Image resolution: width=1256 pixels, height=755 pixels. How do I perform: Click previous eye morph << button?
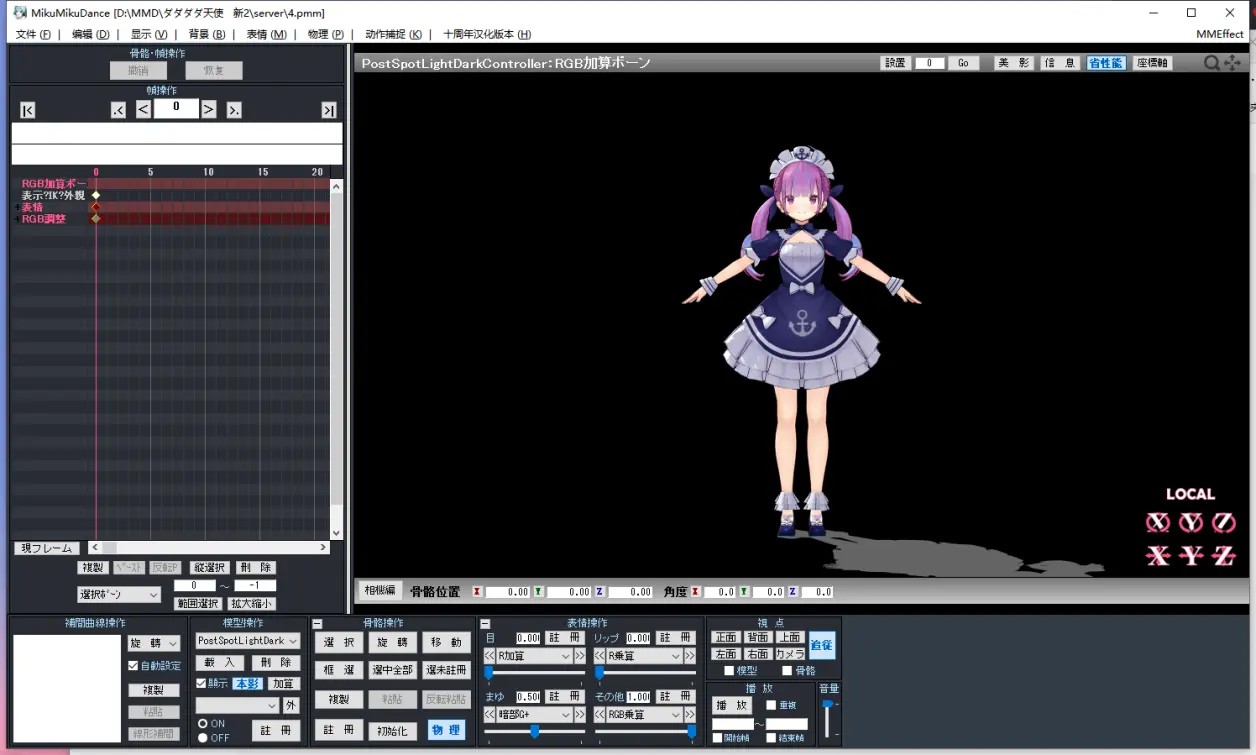(x=490, y=656)
